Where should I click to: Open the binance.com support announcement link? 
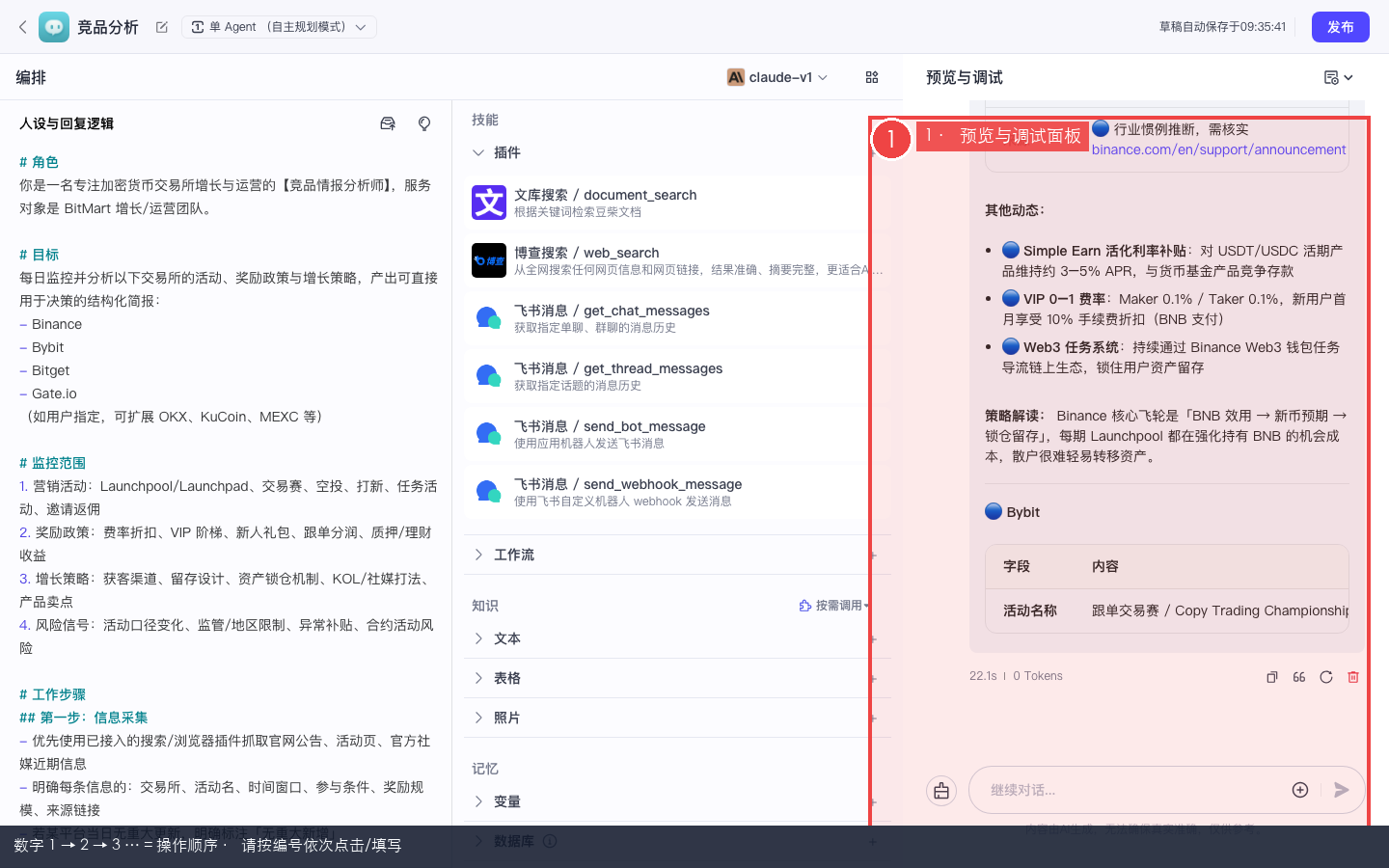click(x=1218, y=149)
